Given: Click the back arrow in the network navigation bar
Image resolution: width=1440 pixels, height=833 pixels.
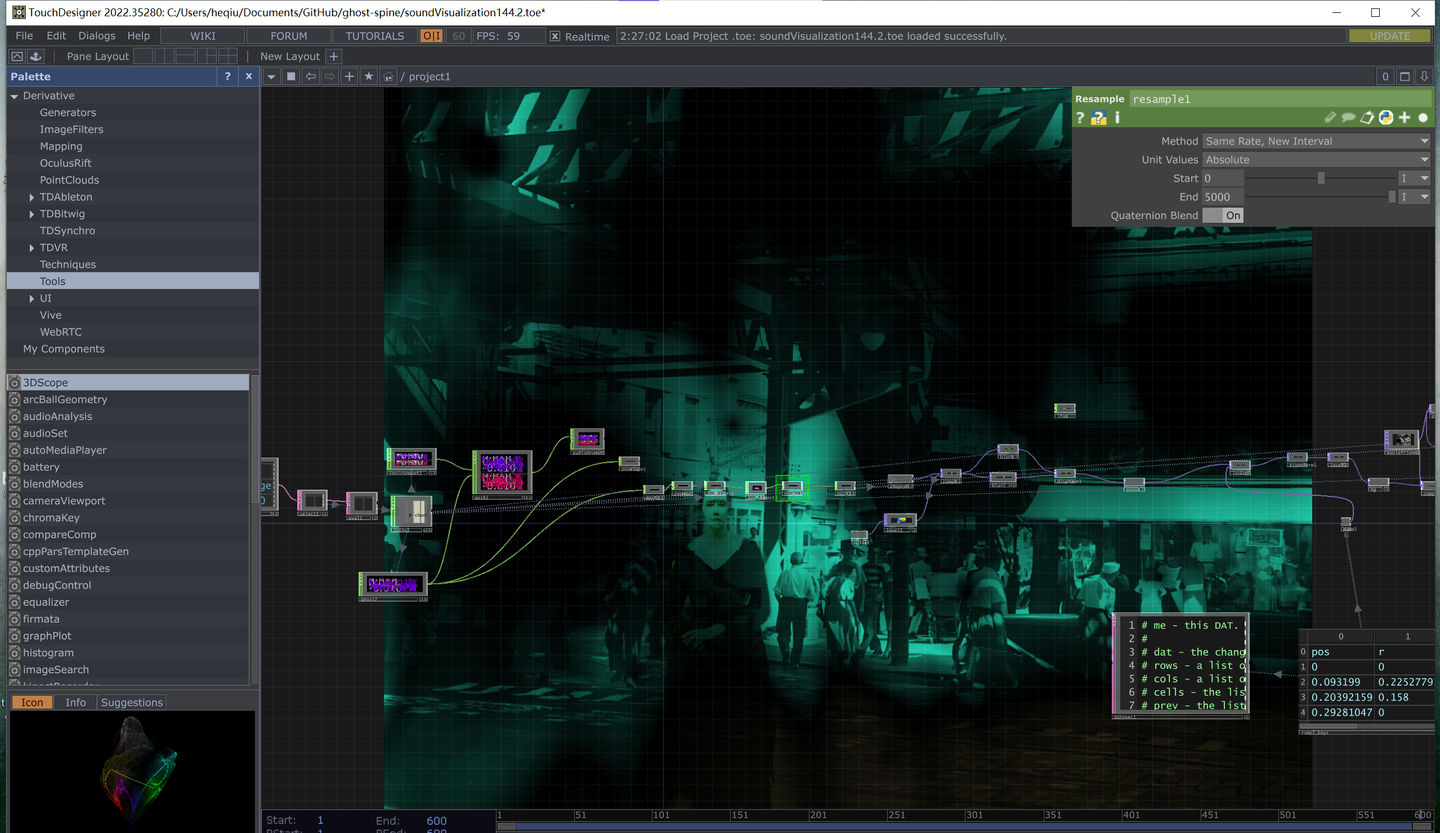Looking at the screenshot, I should pos(310,76).
